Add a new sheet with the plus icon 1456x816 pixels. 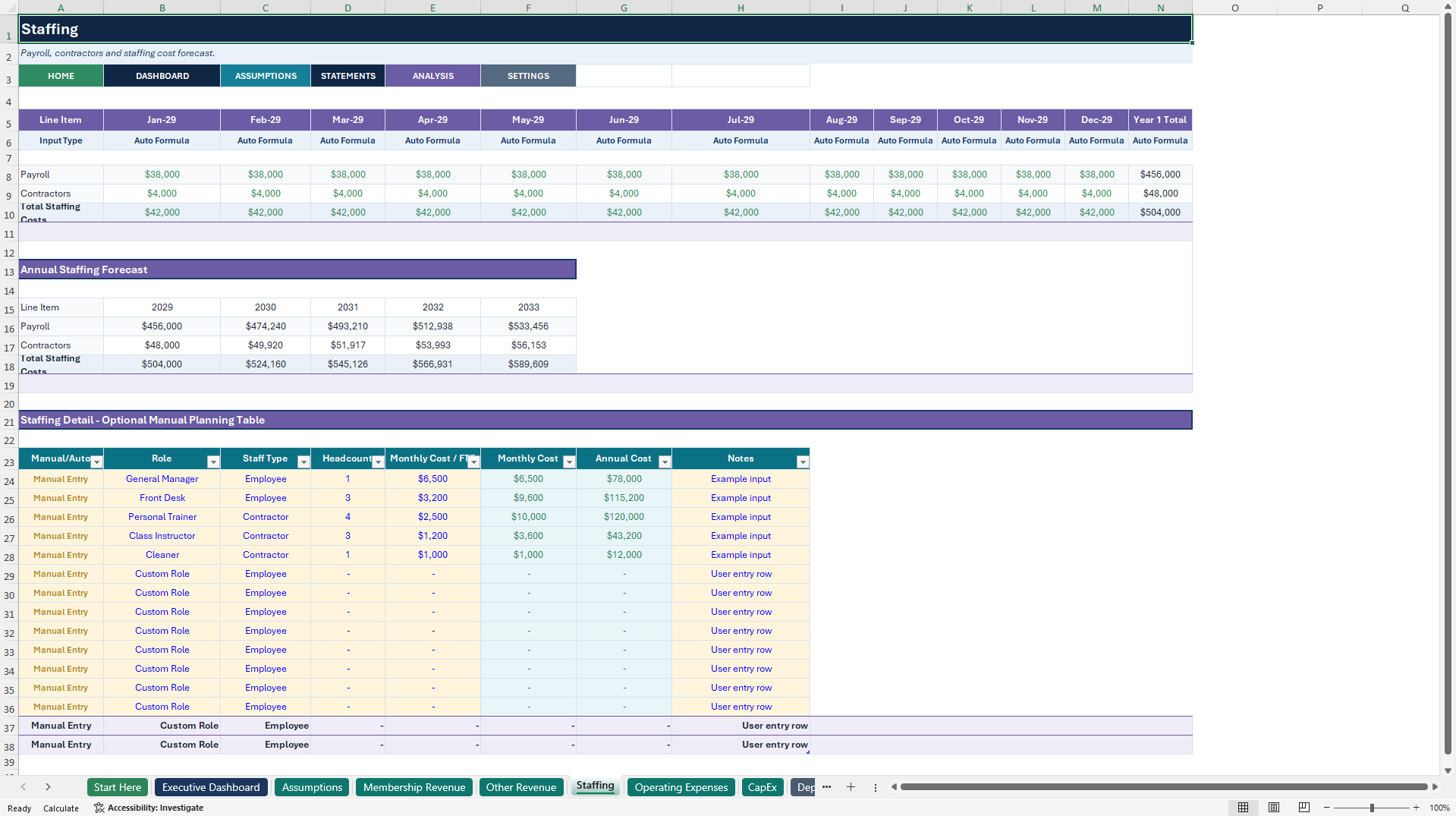[x=851, y=787]
